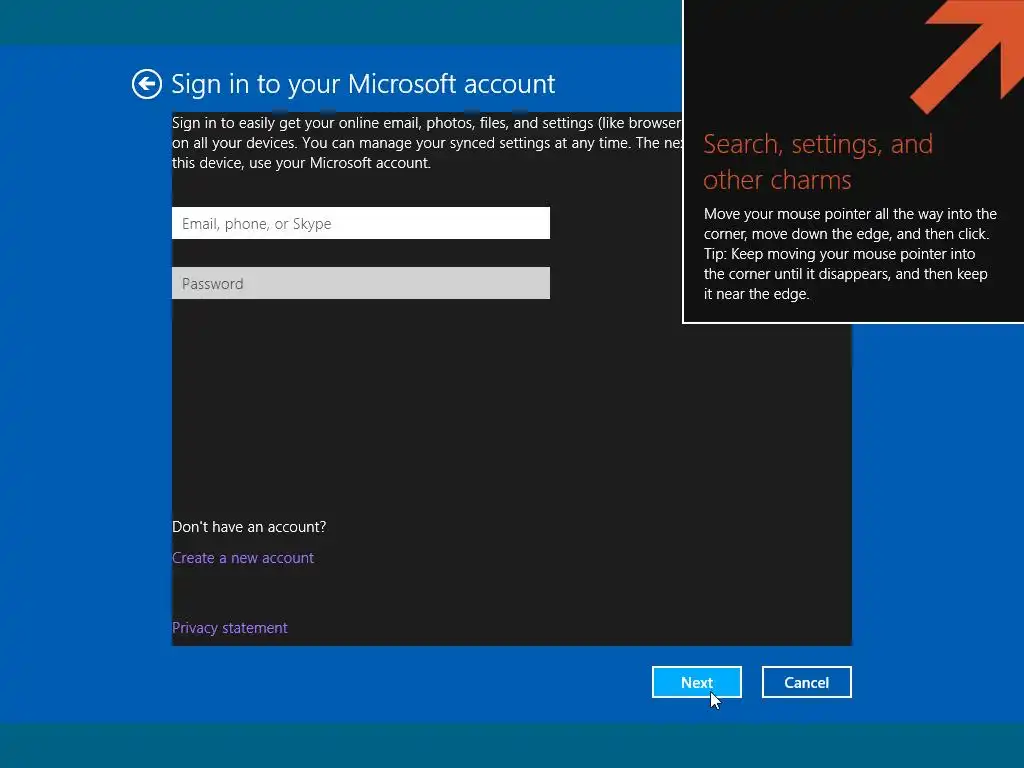Open the Create a new account link

pyautogui.click(x=243, y=558)
